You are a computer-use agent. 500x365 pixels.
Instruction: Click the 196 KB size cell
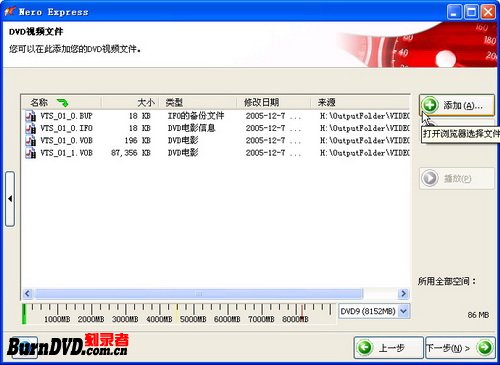138,141
